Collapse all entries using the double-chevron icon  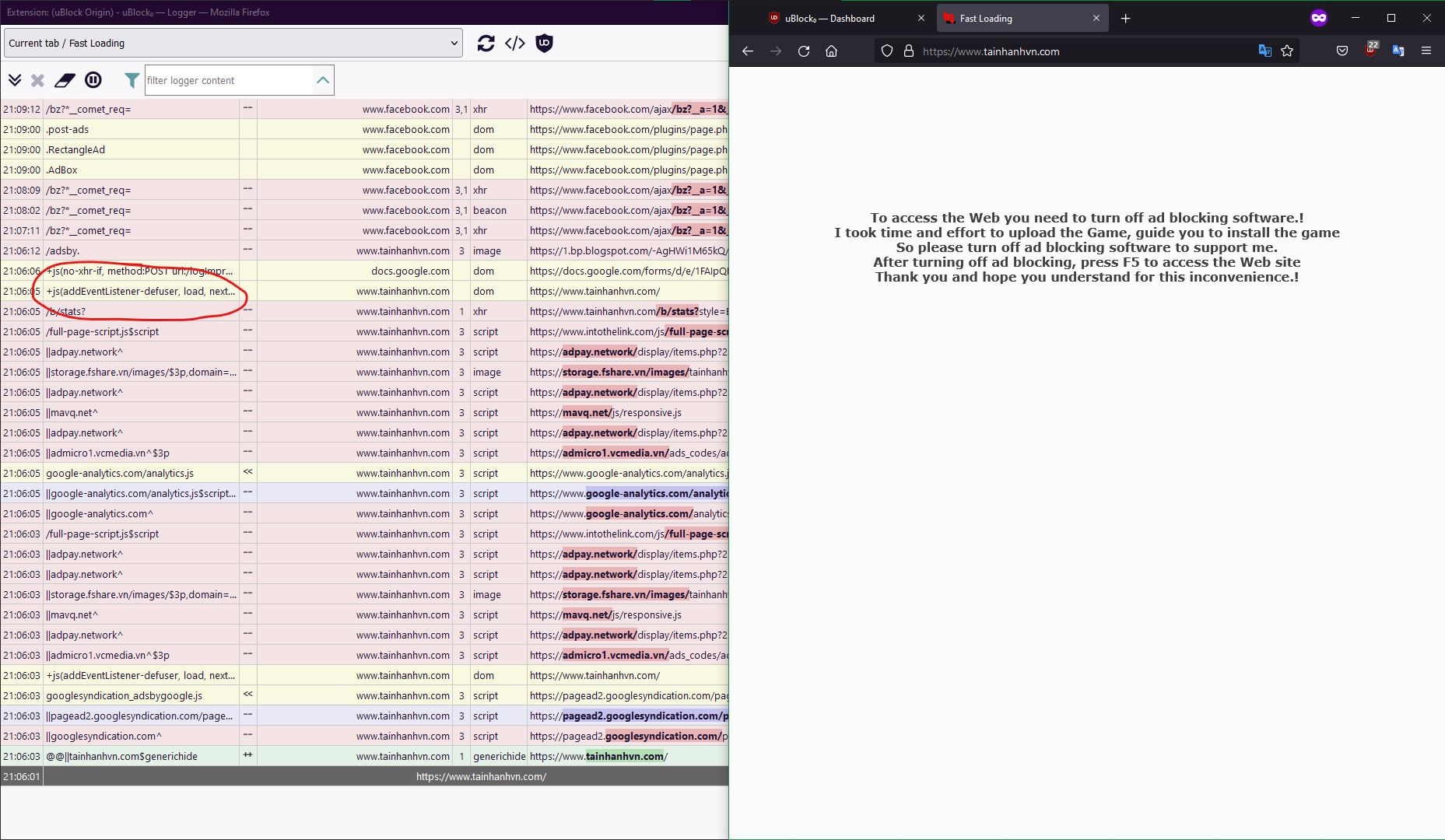15,80
